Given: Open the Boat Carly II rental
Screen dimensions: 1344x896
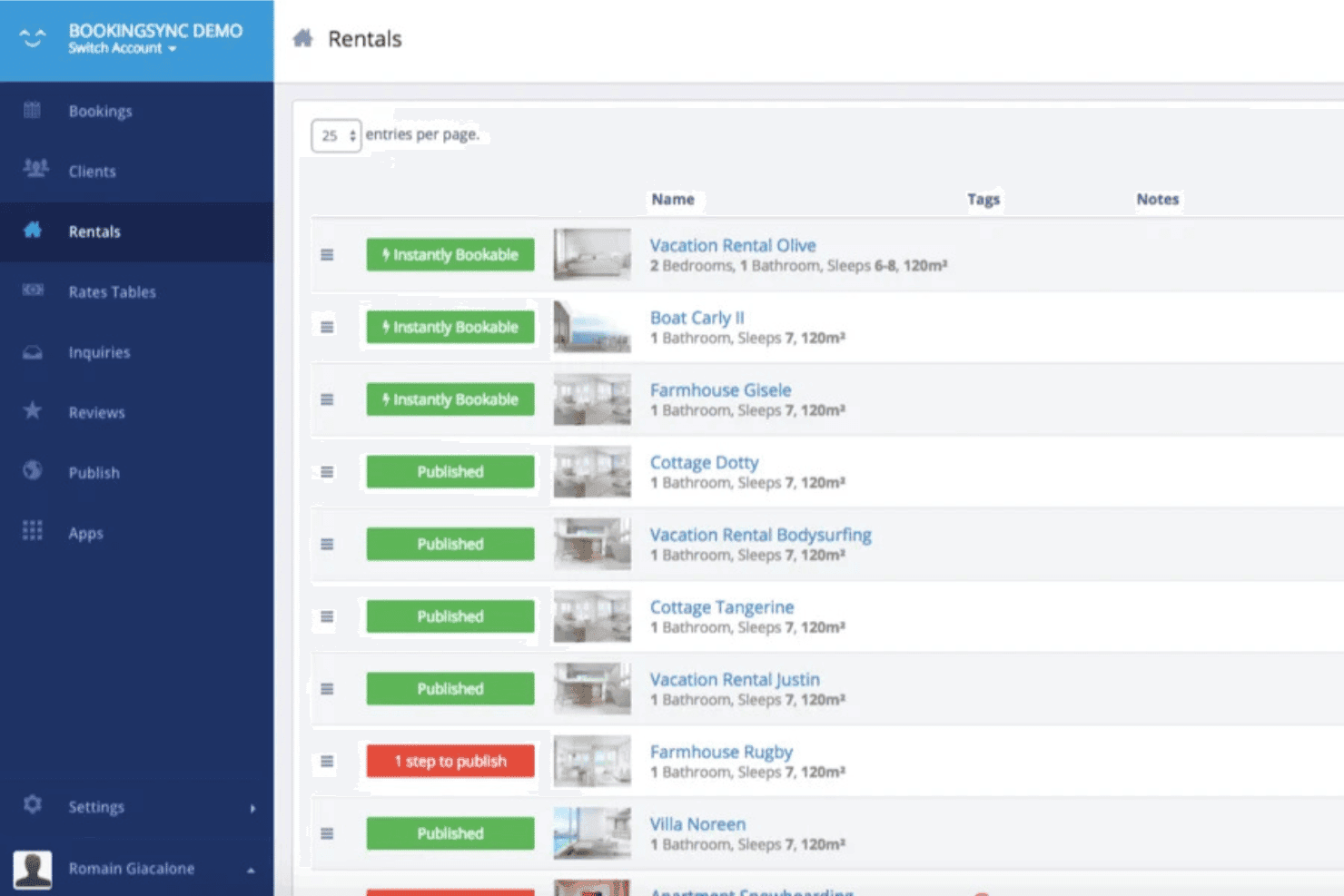Looking at the screenshot, I should point(697,318).
